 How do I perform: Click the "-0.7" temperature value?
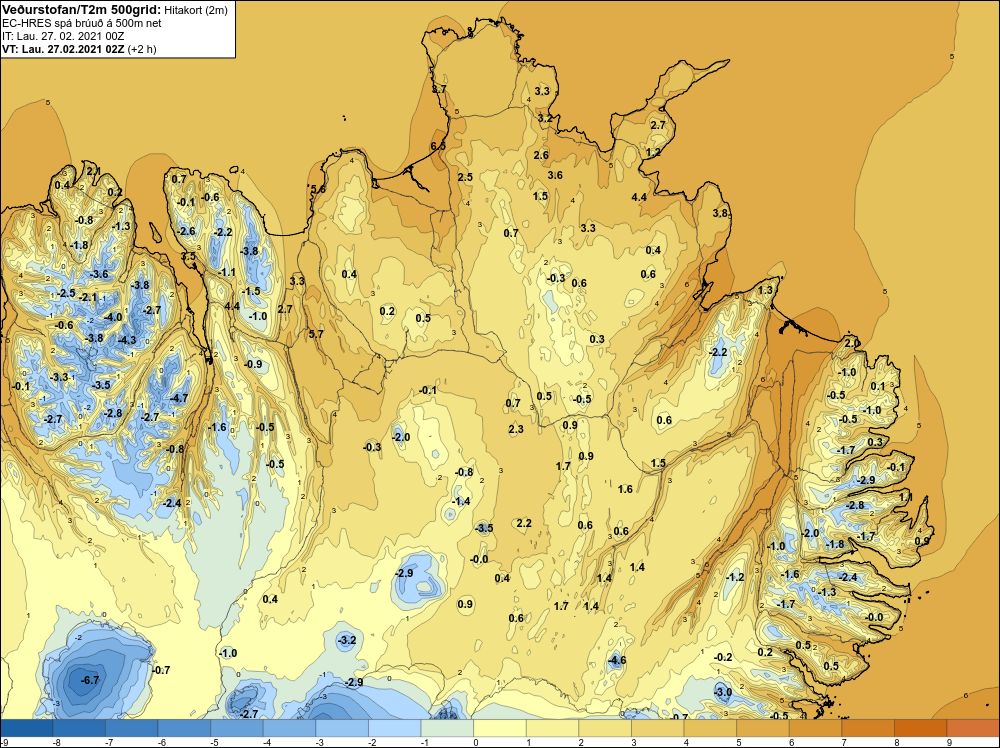tap(161, 670)
